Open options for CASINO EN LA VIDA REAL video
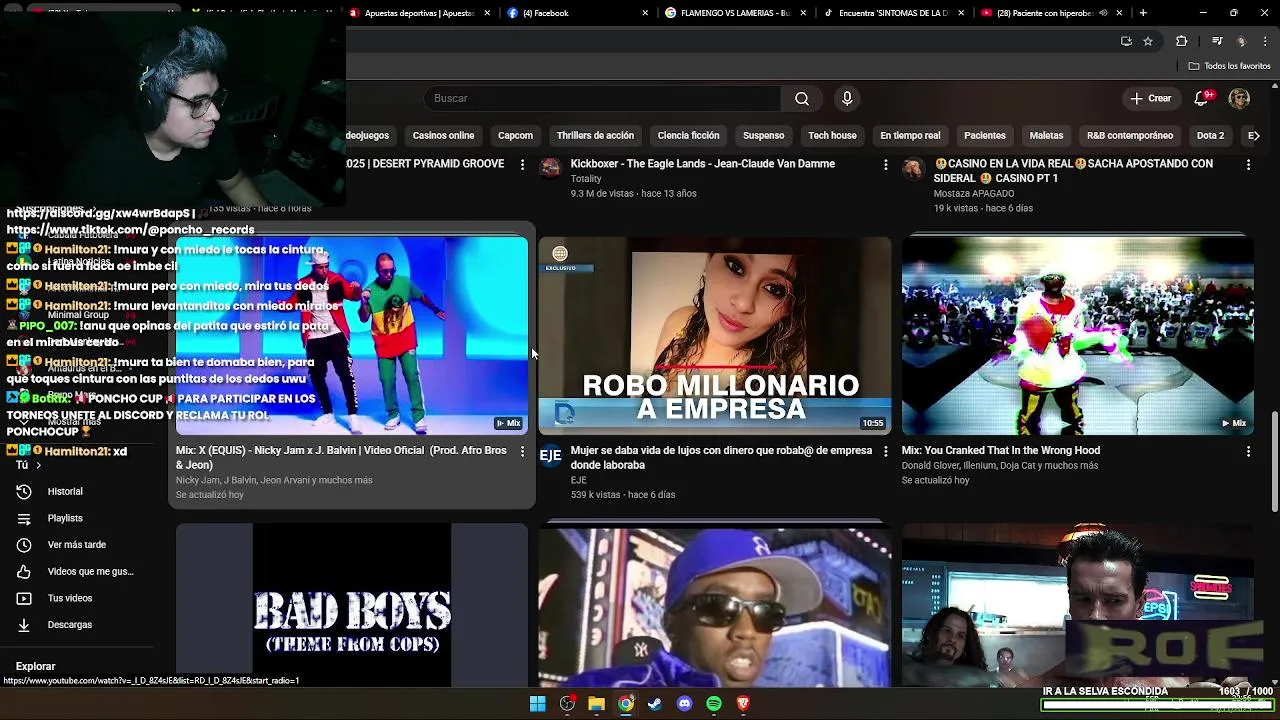 pos(1248,164)
